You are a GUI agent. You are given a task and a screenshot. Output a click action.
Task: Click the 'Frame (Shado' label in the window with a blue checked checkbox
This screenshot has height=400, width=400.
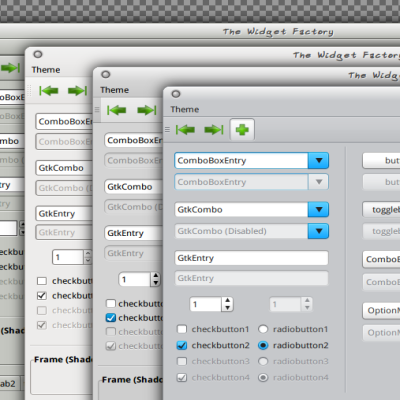coord(132,380)
